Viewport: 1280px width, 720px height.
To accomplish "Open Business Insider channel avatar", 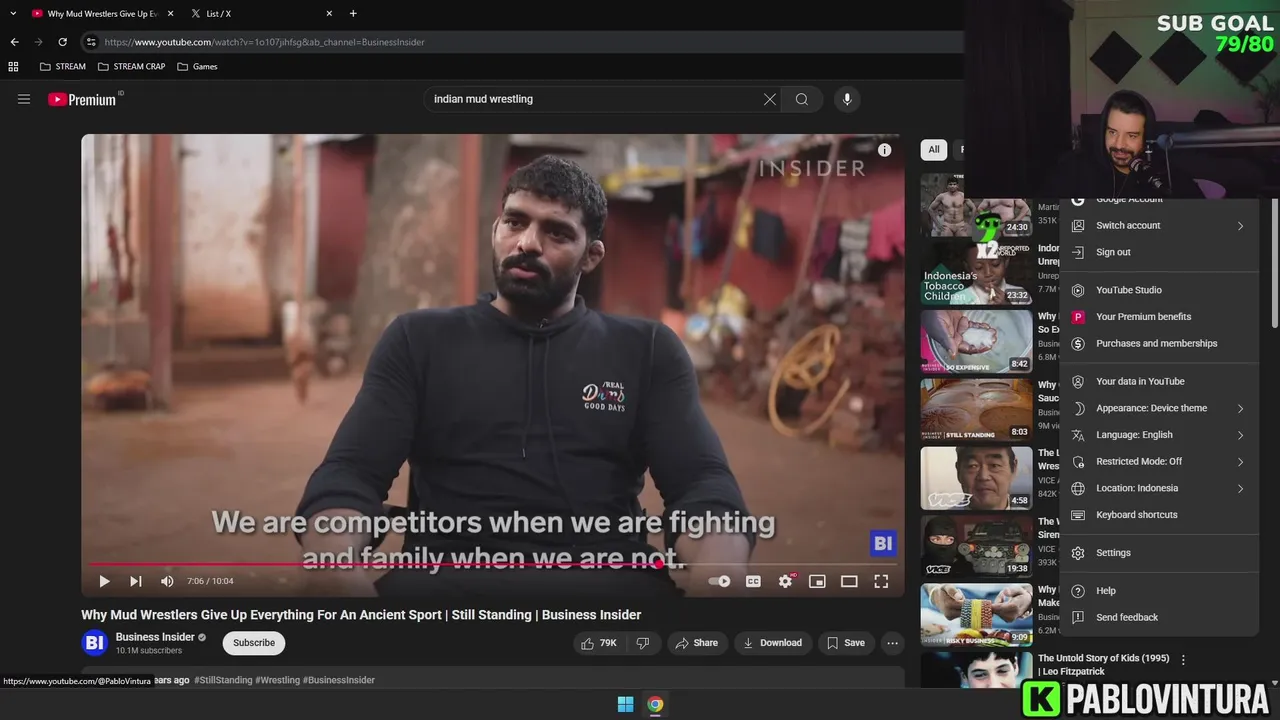I will pyautogui.click(x=94, y=643).
